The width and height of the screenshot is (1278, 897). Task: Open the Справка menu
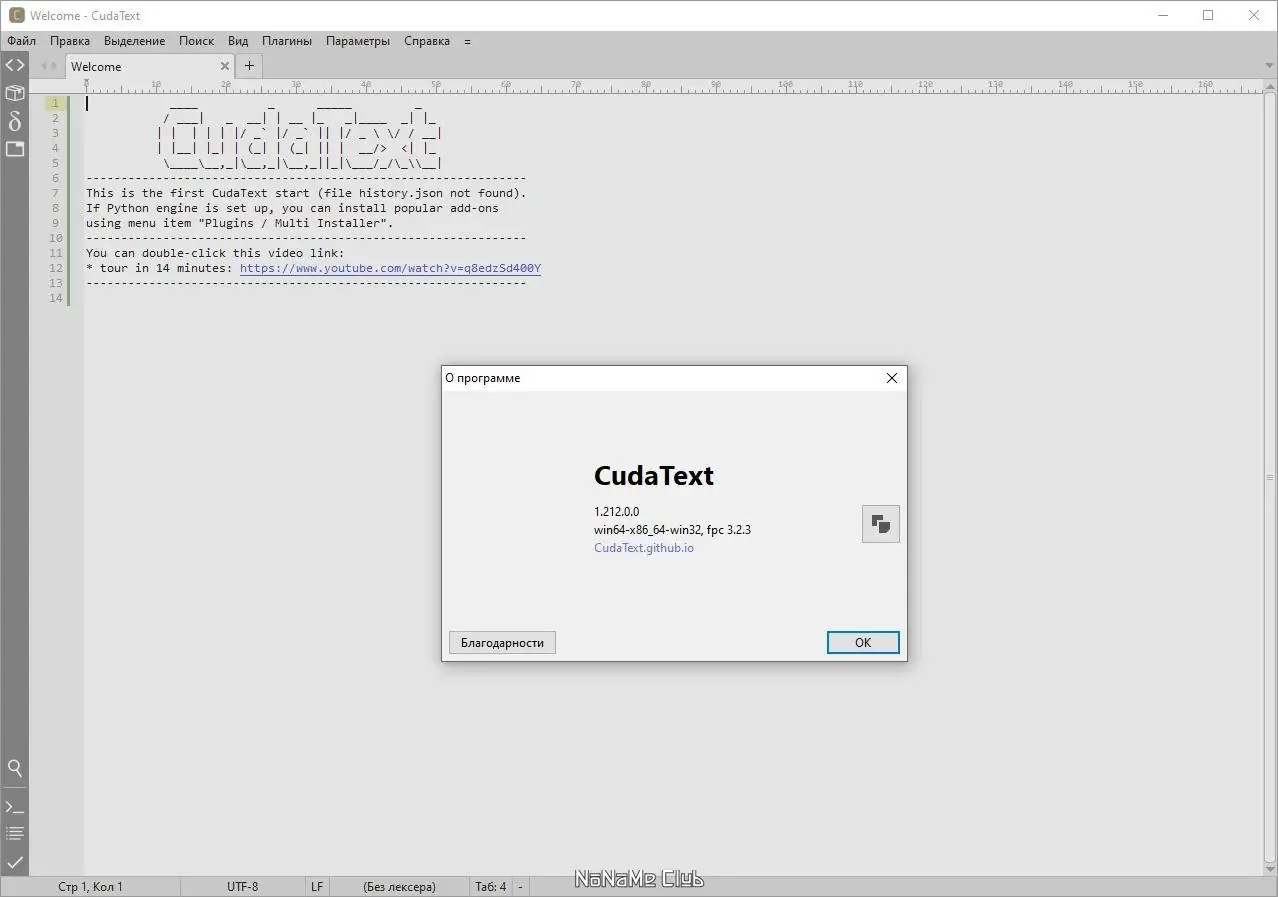427,41
